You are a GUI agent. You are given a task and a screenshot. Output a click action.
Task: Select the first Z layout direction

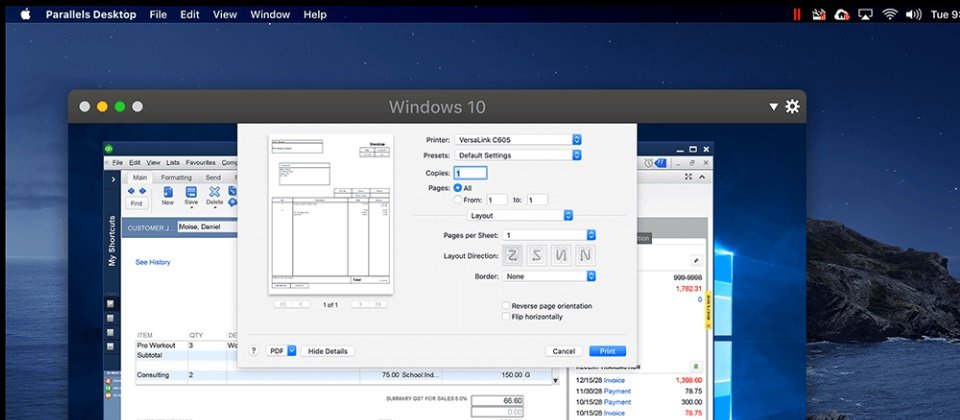pyautogui.click(x=513, y=256)
